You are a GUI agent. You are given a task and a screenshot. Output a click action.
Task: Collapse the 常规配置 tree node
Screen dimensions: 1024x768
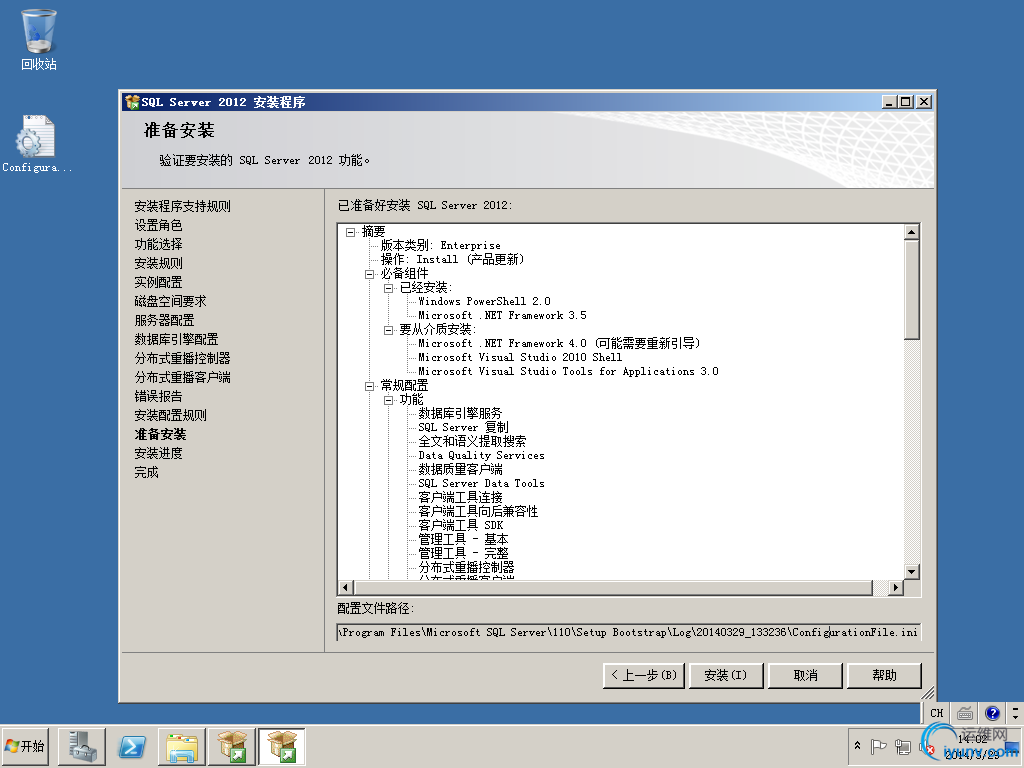368,385
